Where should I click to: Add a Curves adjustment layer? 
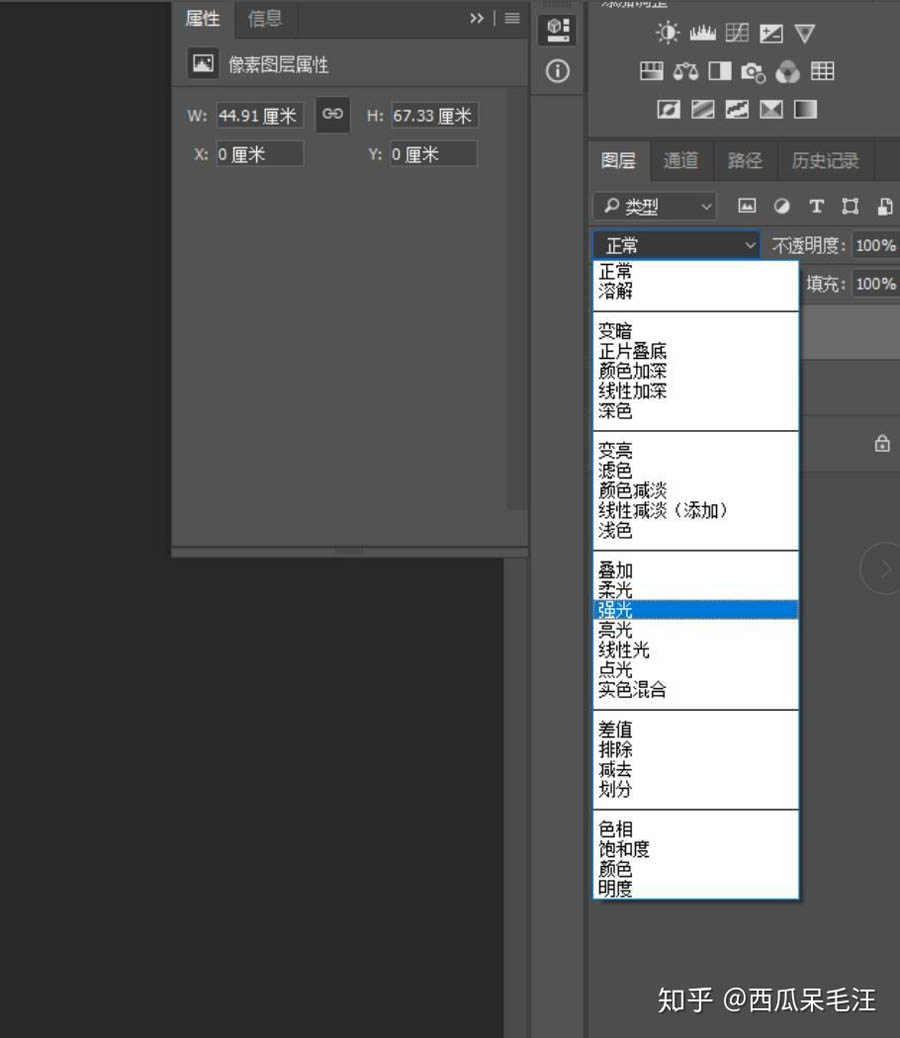(x=737, y=32)
